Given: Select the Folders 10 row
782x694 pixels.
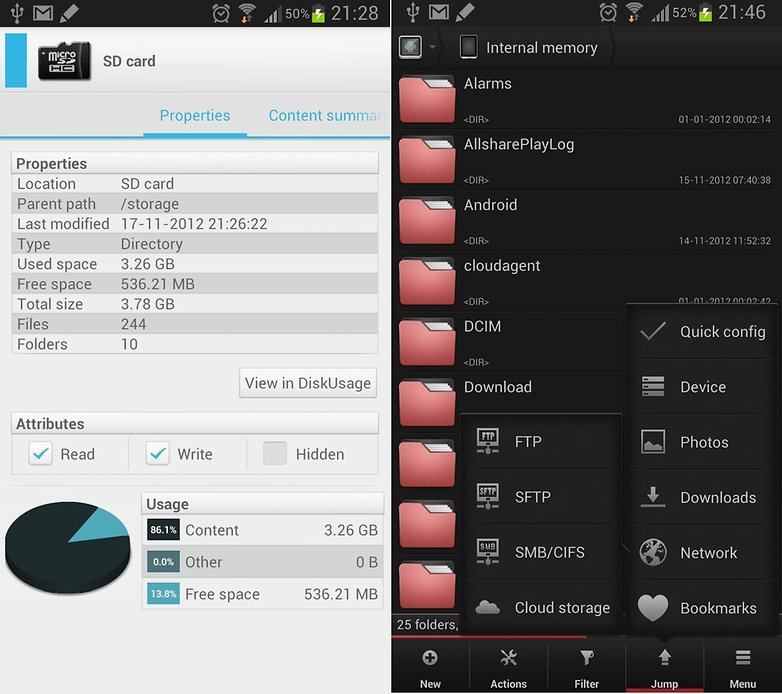Looking at the screenshot, I should (195, 344).
